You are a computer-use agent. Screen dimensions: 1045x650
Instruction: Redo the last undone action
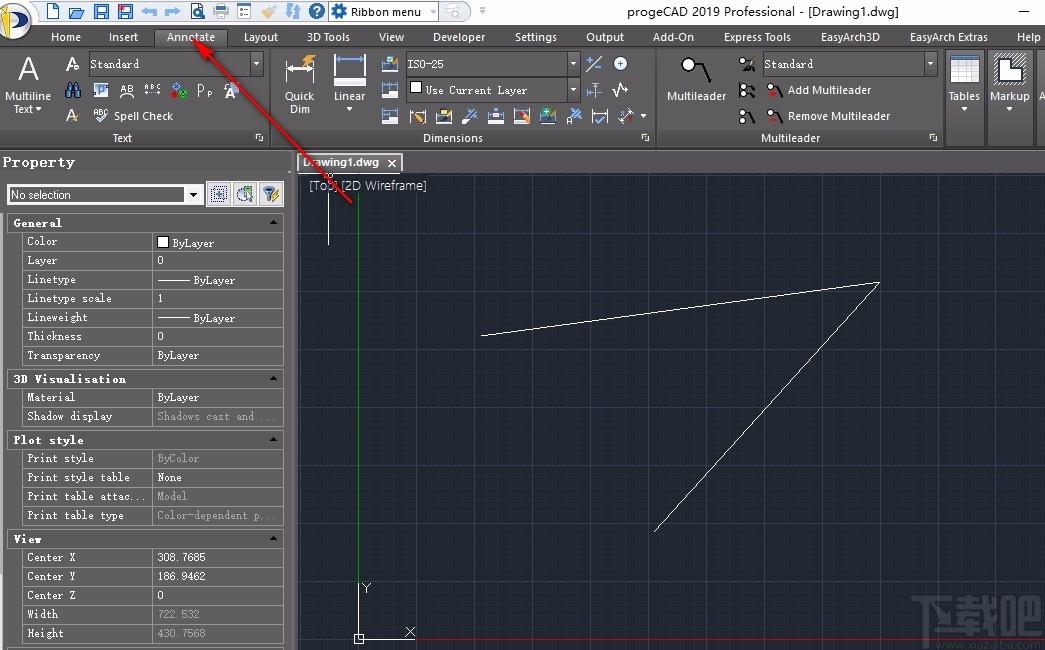tap(173, 11)
